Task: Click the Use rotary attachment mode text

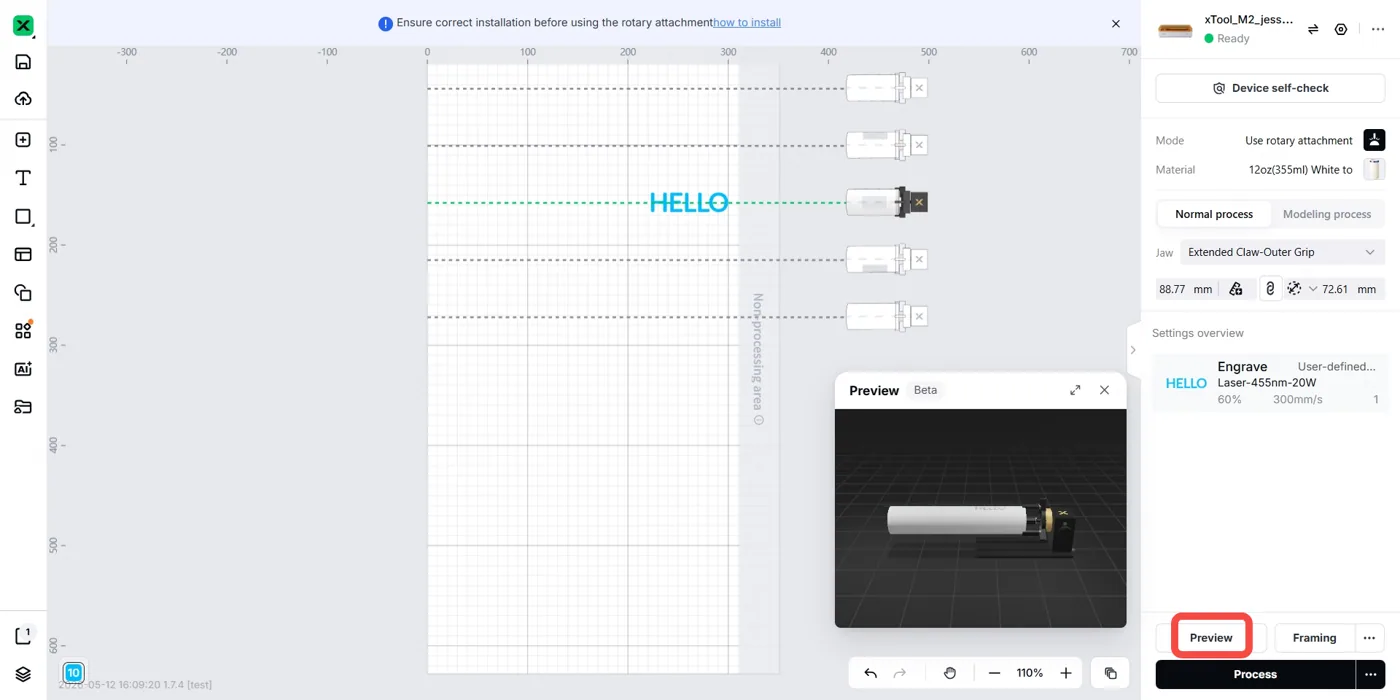Action: pos(1298,141)
